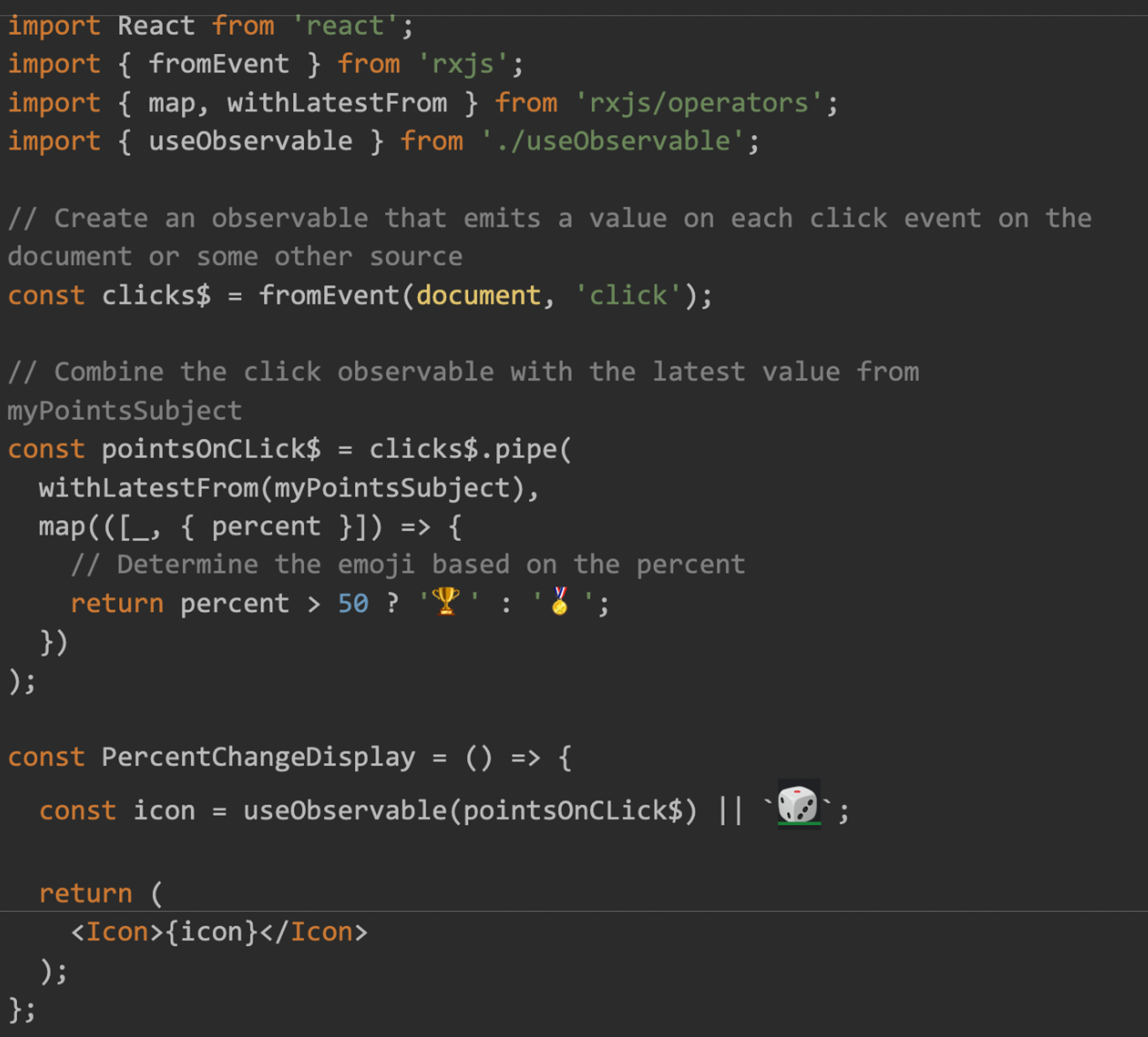
Task: Click the pointsOnCLick$ constant declaration name
Action: [211, 449]
